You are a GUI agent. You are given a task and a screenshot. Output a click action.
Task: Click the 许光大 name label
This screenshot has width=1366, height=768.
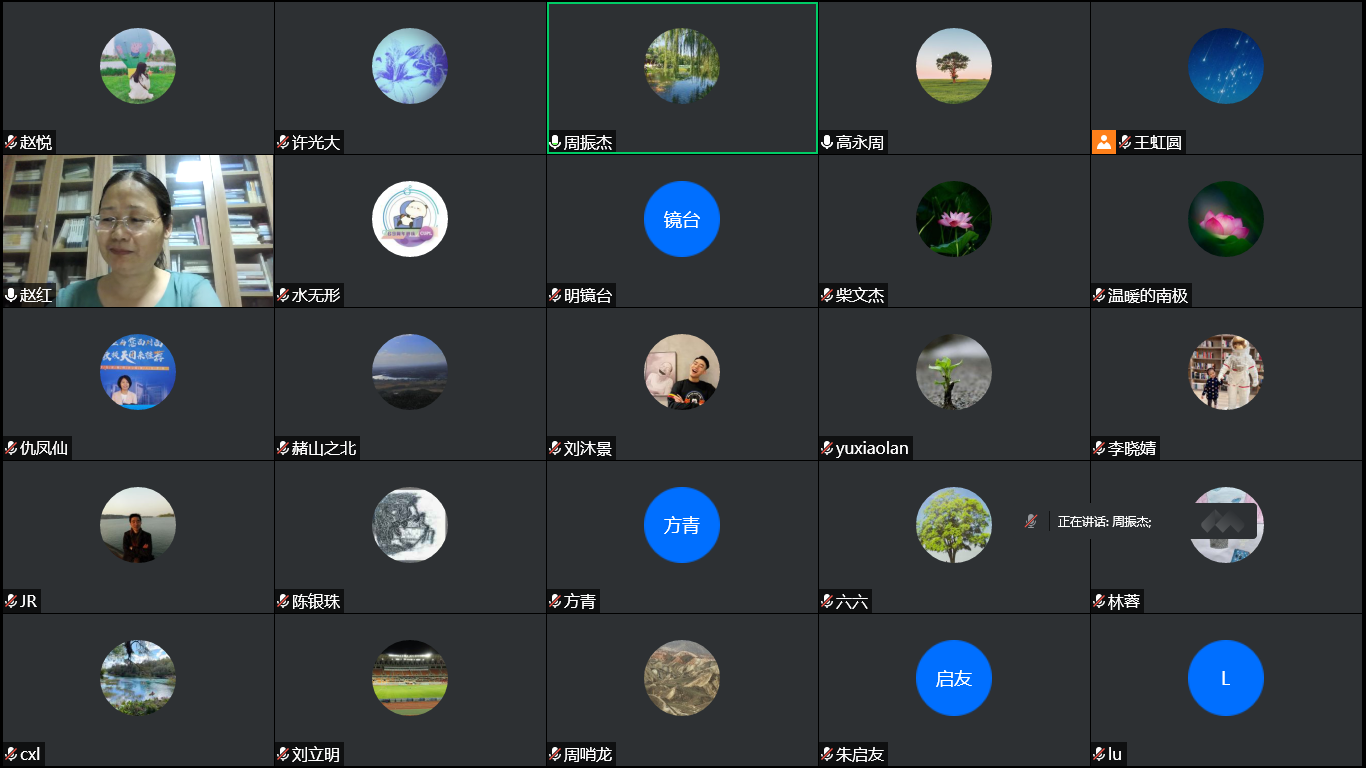tap(316, 143)
